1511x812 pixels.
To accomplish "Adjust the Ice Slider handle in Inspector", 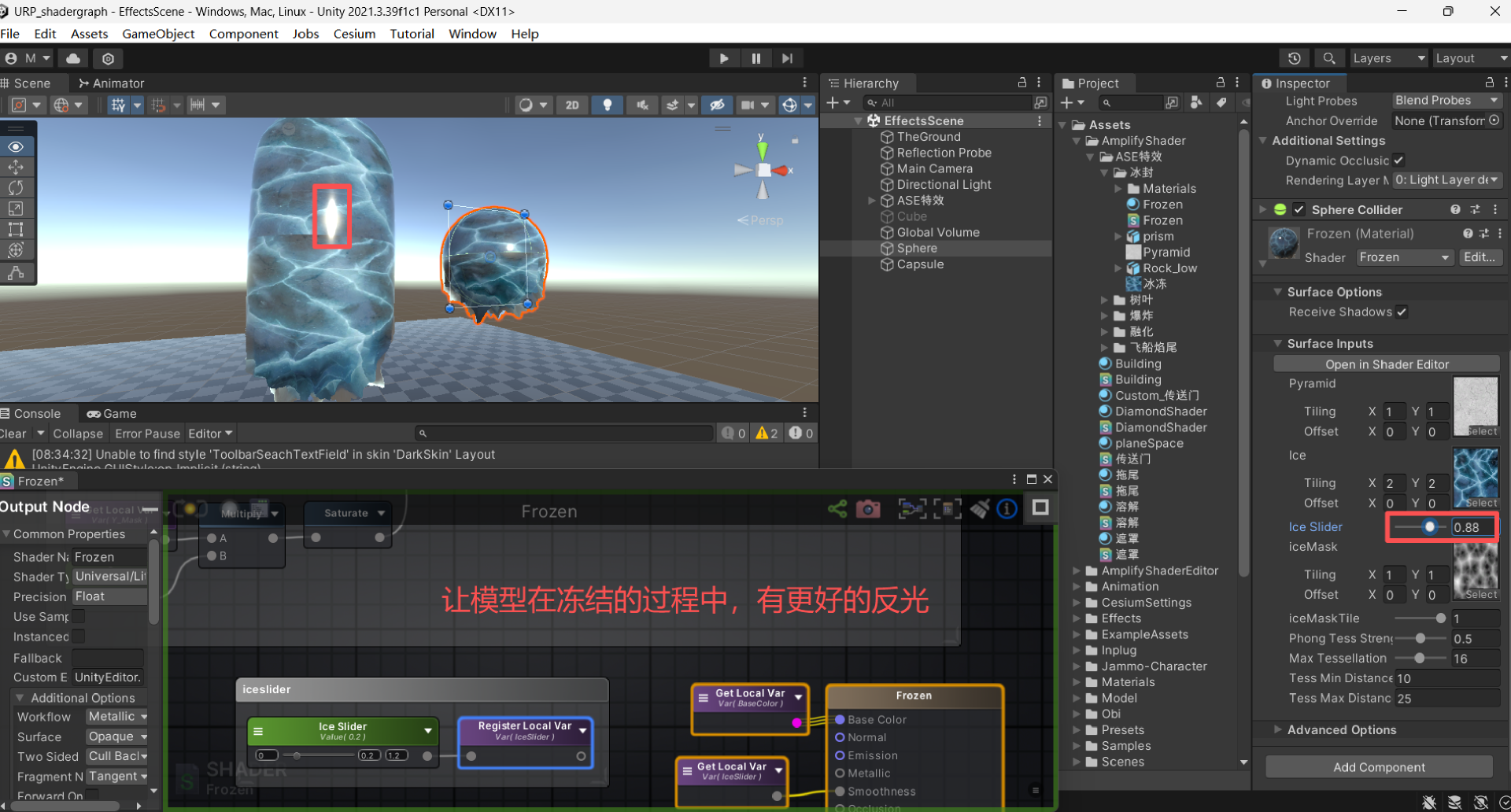I will tap(1430, 527).
